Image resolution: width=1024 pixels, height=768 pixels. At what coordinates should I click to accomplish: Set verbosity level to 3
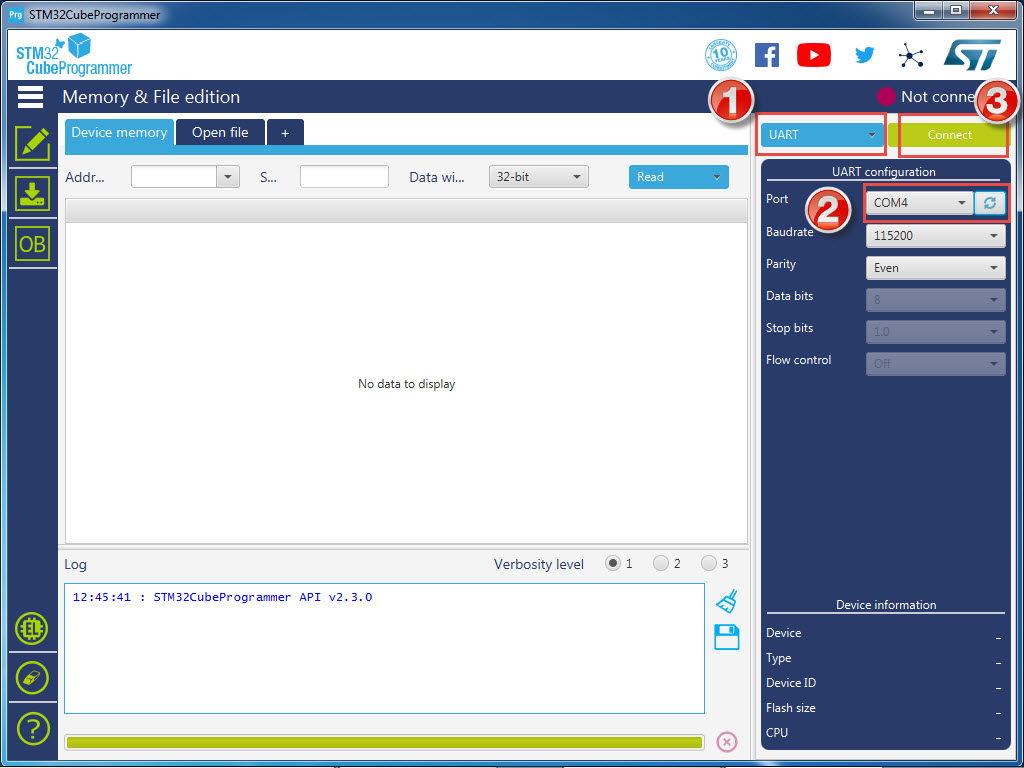(709, 564)
